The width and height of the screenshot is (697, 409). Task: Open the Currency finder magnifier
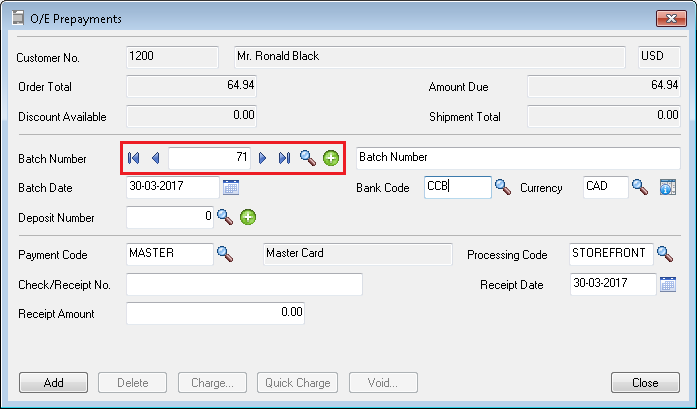click(640, 187)
